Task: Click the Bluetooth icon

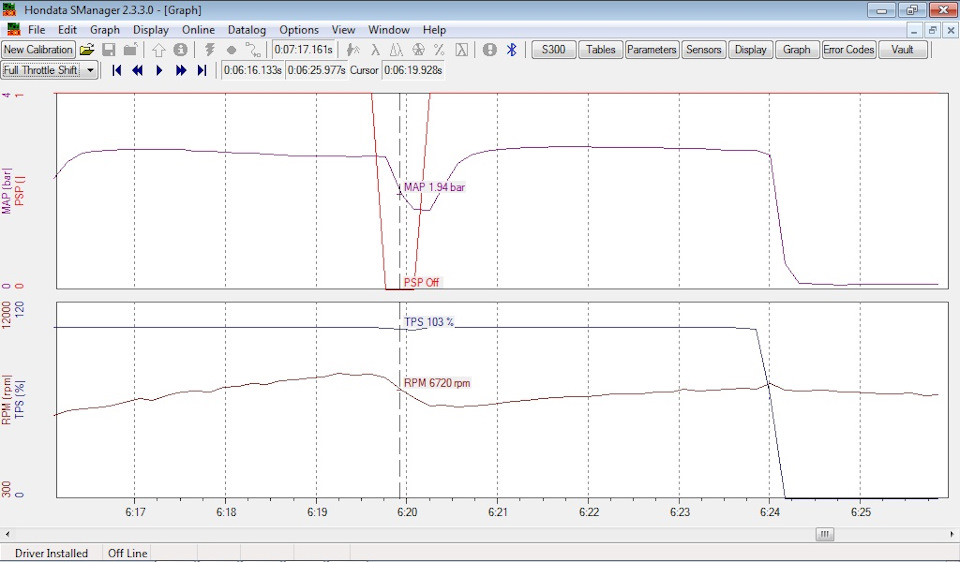Action: (512, 50)
